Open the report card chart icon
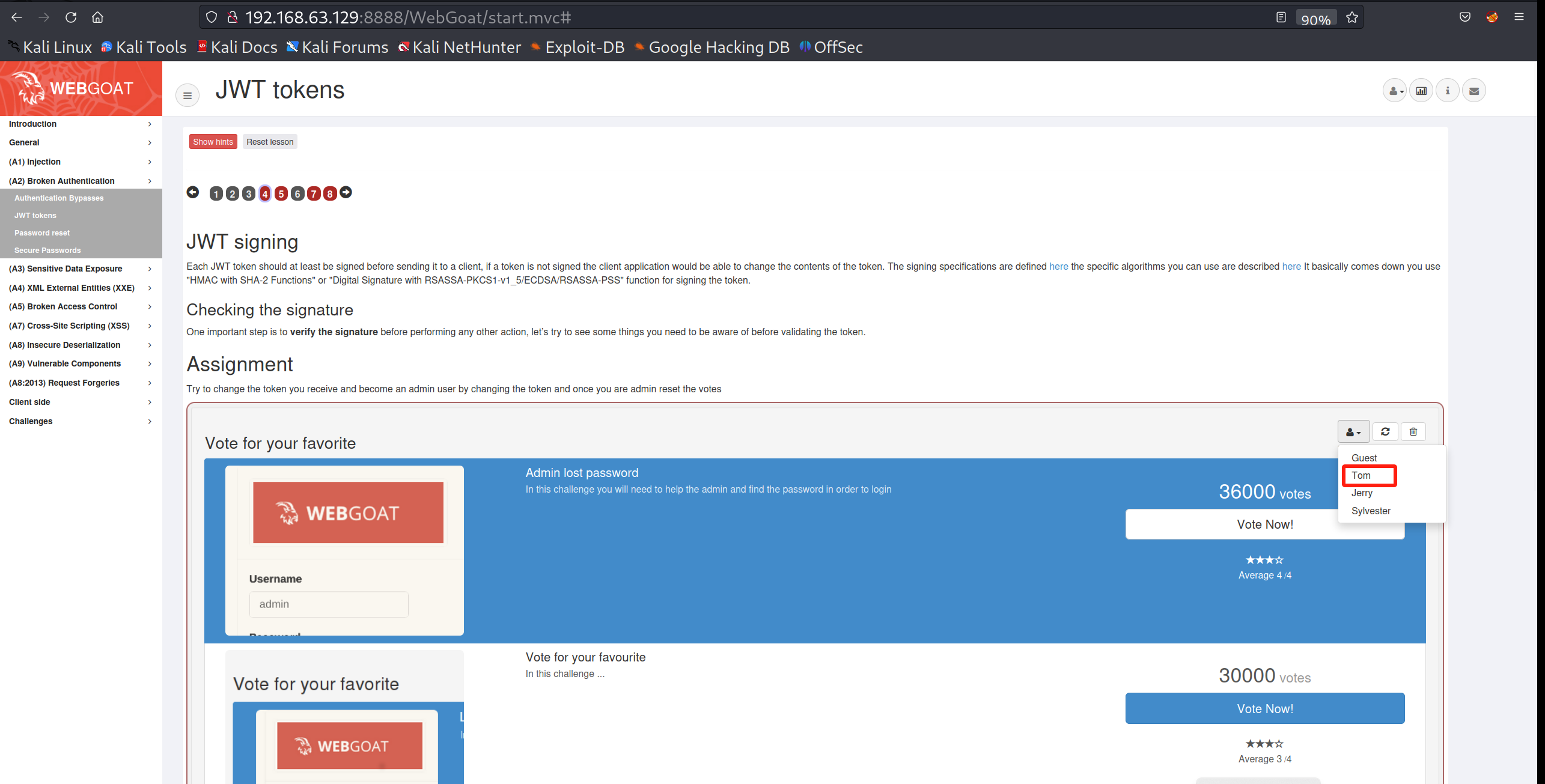The image size is (1545, 784). [x=1421, y=91]
